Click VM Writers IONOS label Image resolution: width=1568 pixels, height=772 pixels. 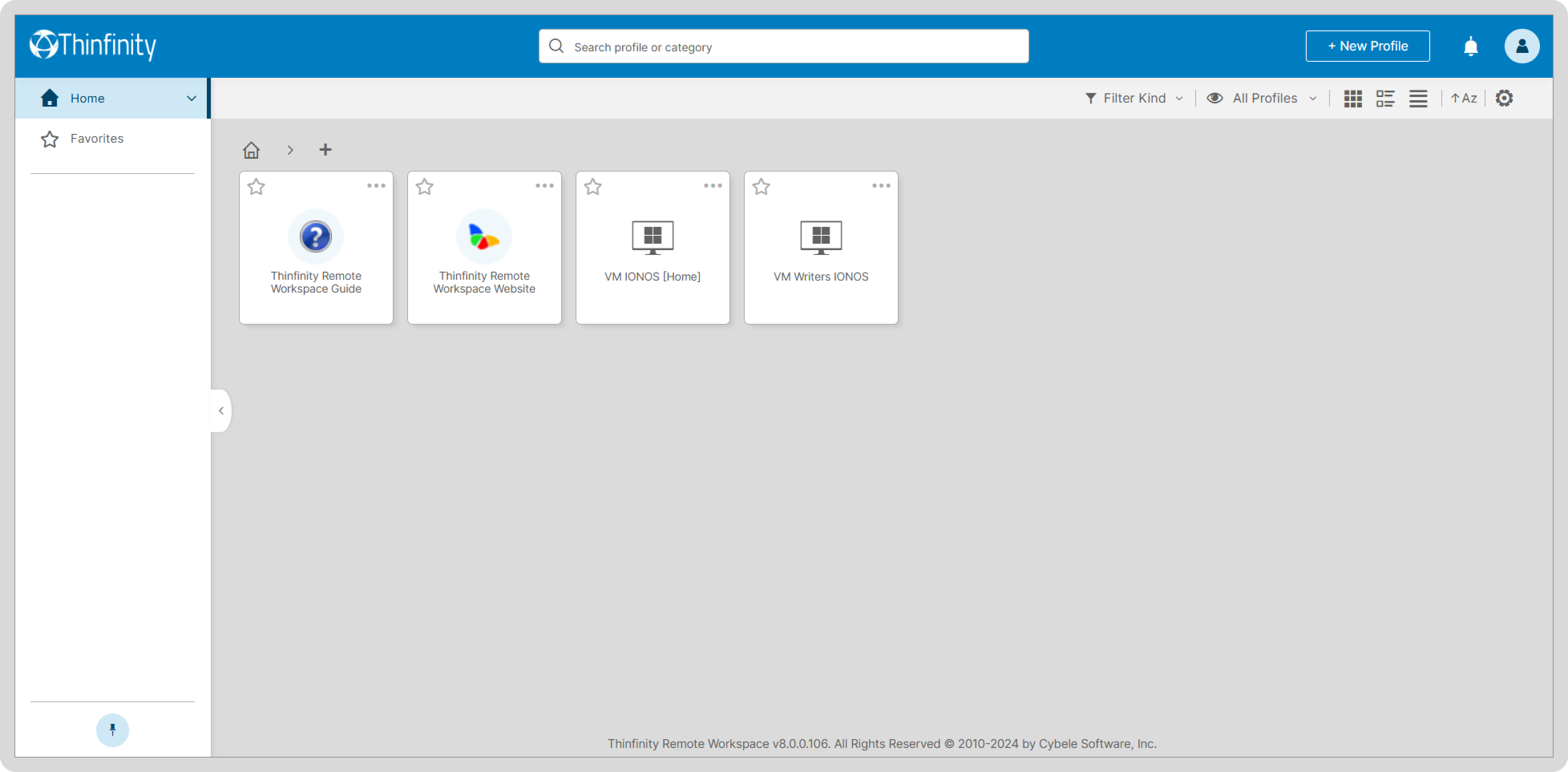point(821,277)
